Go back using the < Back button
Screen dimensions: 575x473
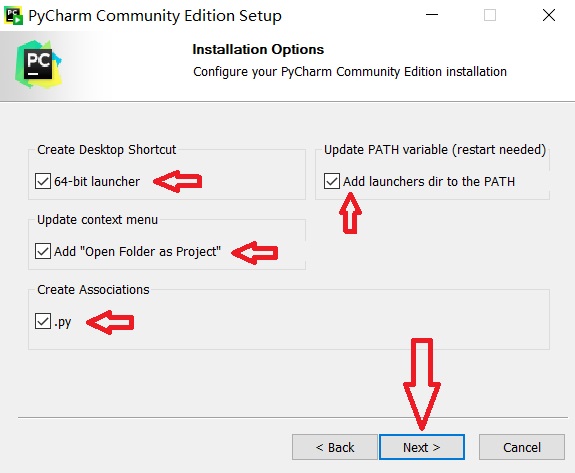pos(335,447)
